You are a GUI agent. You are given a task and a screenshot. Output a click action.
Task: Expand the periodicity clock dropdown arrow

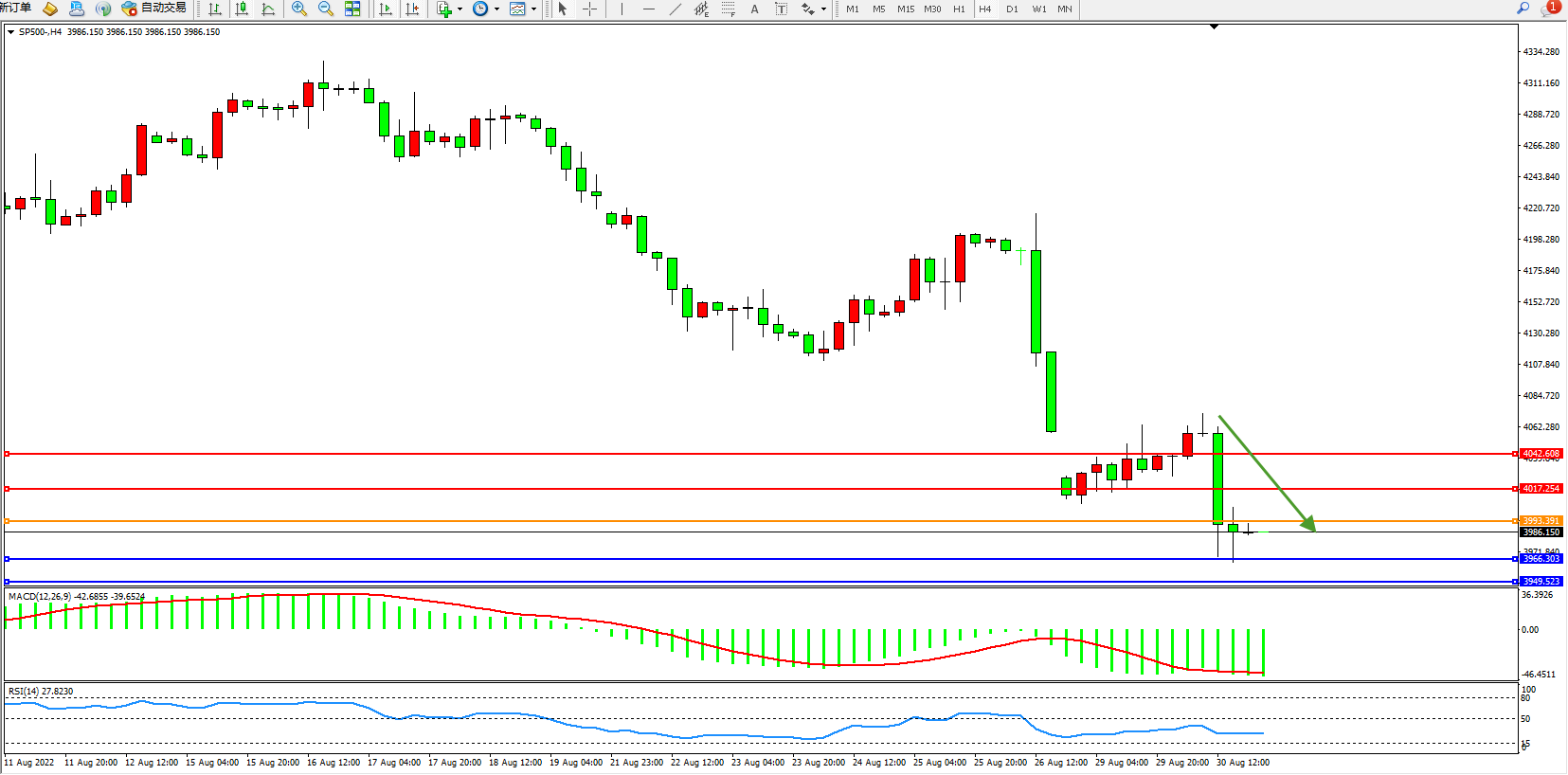point(496,9)
